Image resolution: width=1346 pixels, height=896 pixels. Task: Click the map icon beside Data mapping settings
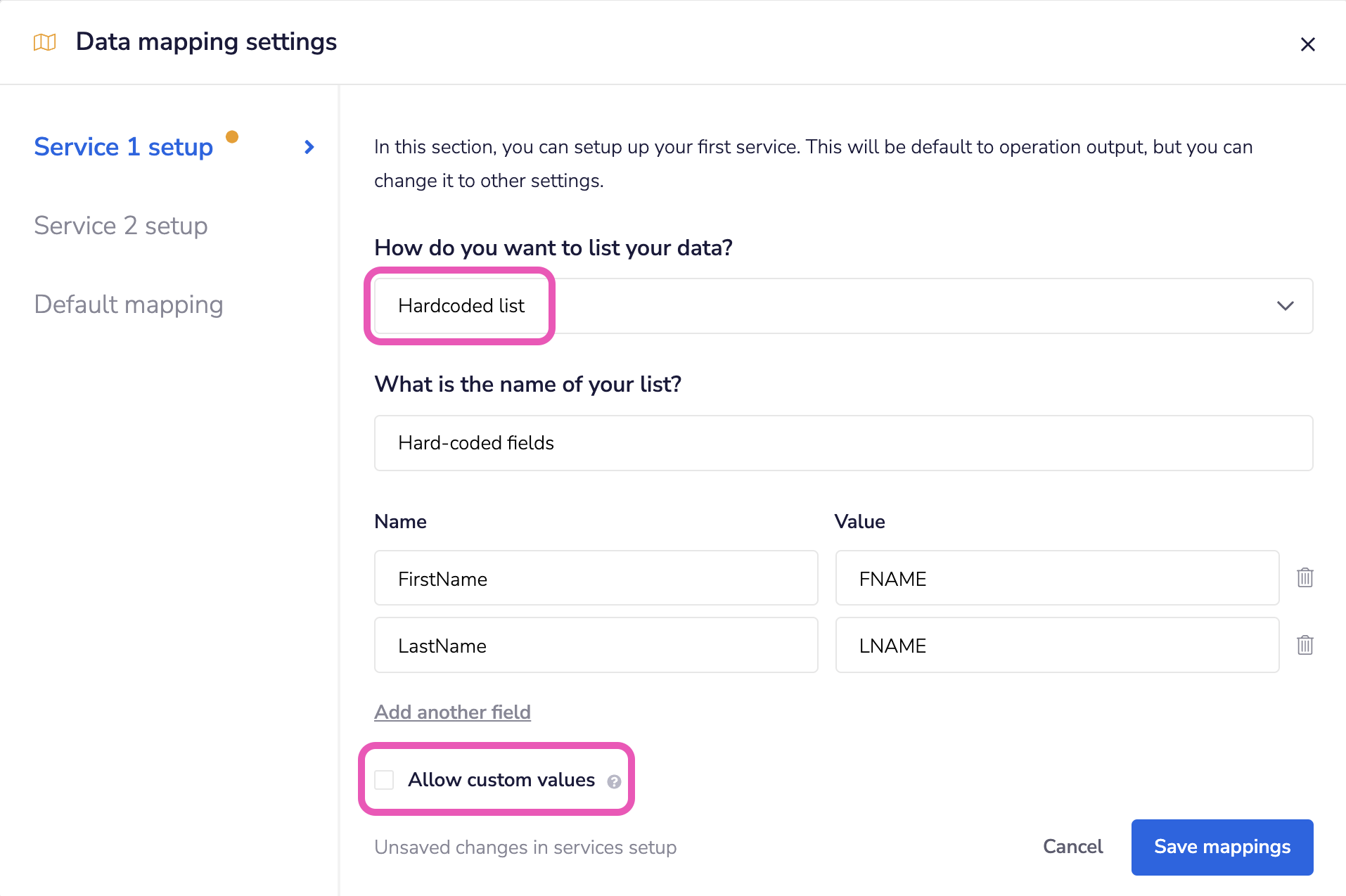(44, 42)
